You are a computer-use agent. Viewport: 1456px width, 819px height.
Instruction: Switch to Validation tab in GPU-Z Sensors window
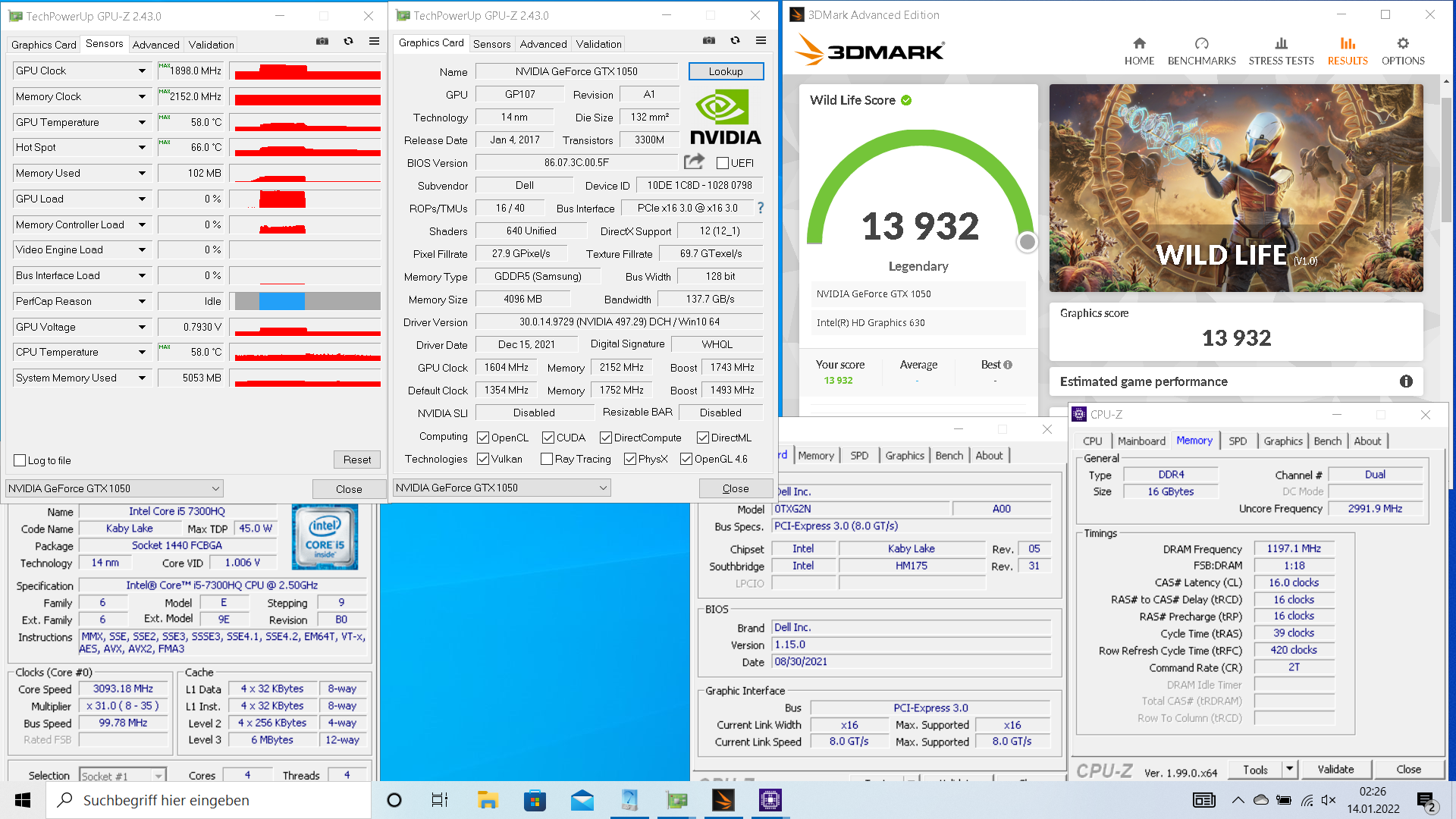[x=211, y=45]
